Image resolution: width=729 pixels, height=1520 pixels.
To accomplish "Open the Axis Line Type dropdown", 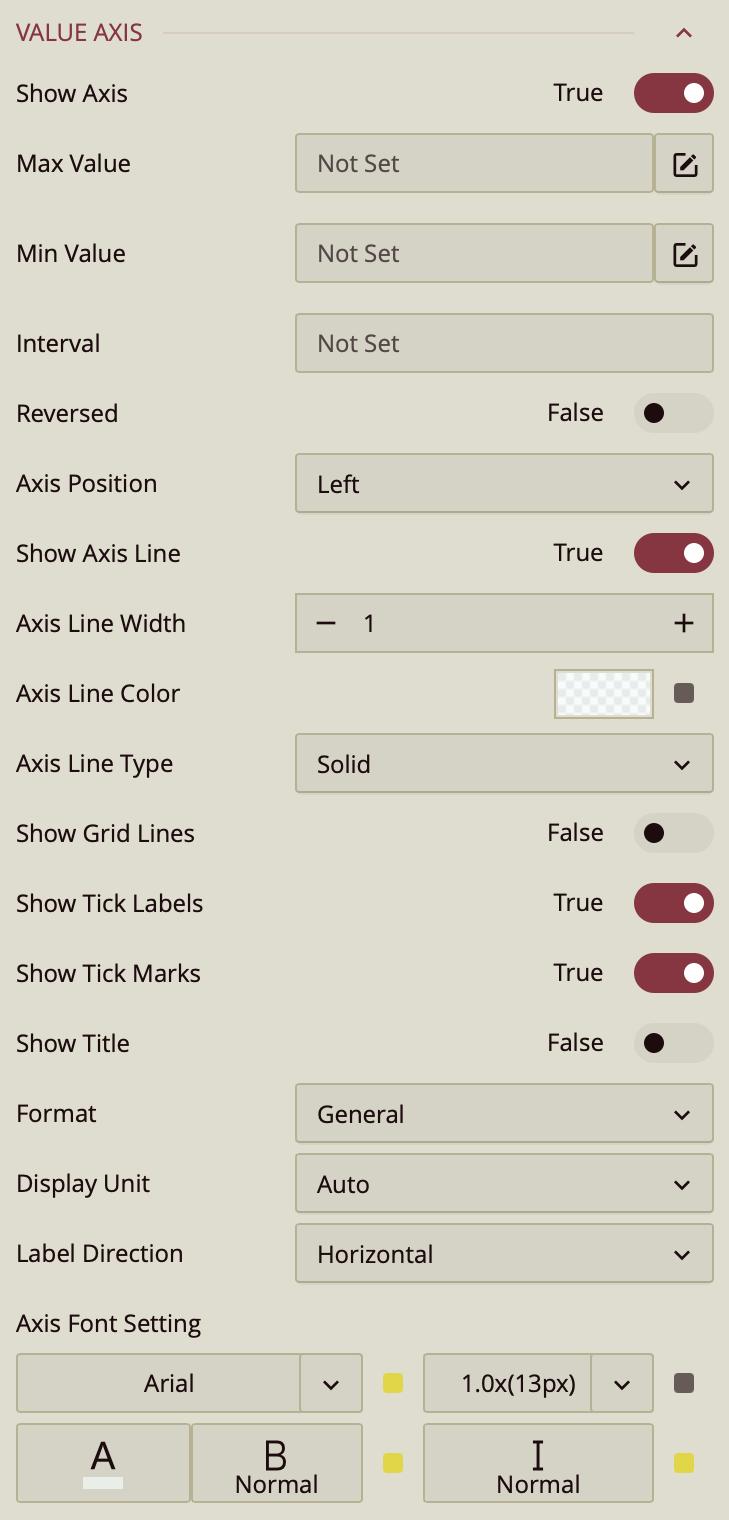I will point(504,764).
